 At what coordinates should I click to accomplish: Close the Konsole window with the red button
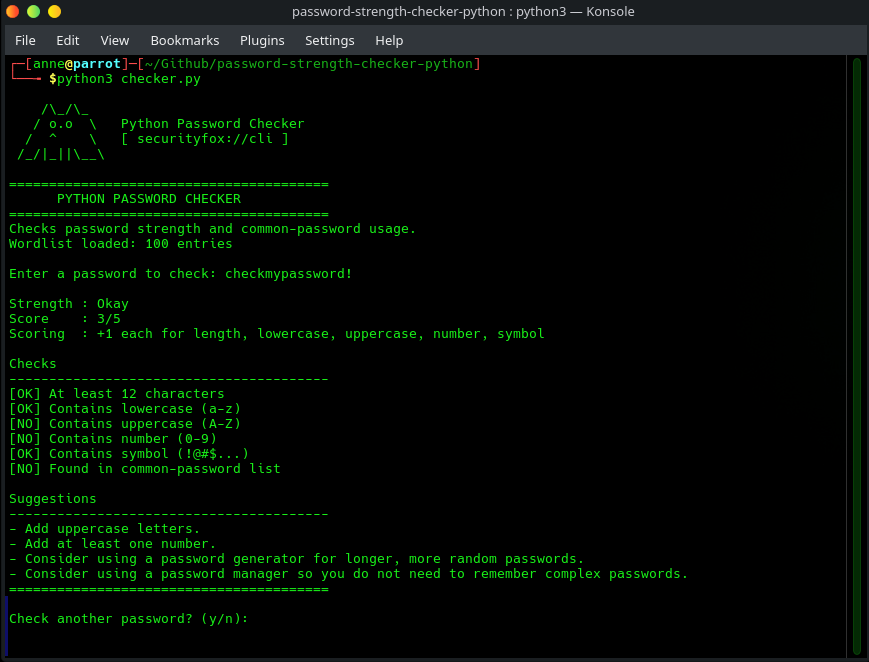[x=12, y=11]
